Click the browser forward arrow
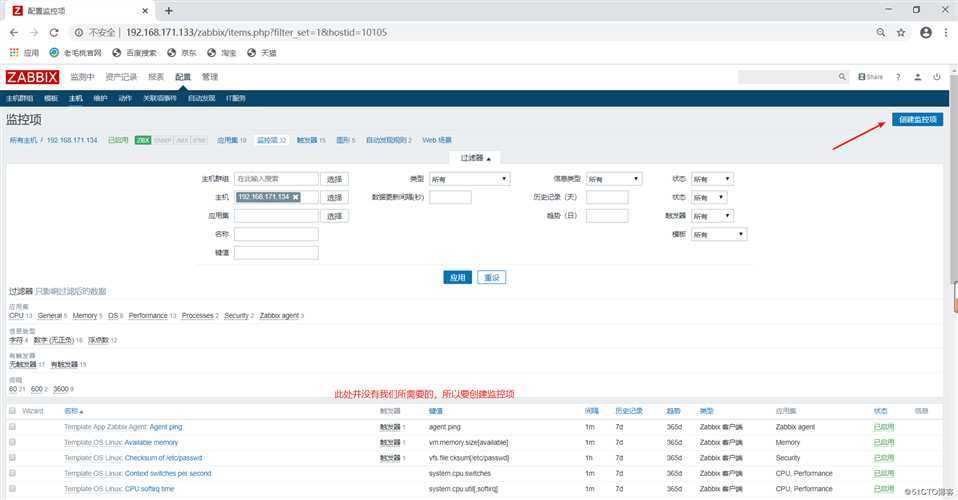This screenshot has width=958, height=500. point(34,32)
